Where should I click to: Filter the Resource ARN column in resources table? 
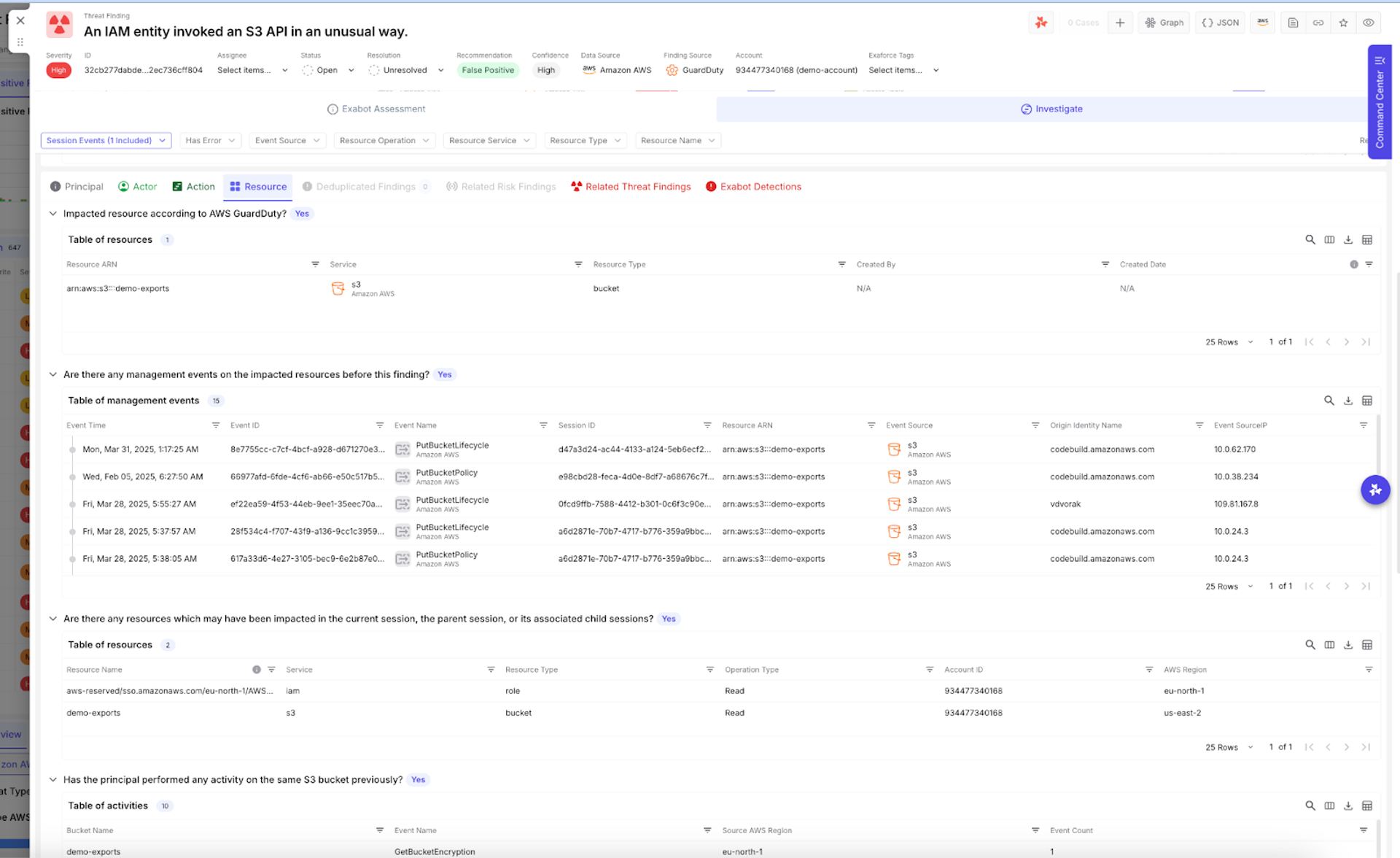click(x=315, y=264)
